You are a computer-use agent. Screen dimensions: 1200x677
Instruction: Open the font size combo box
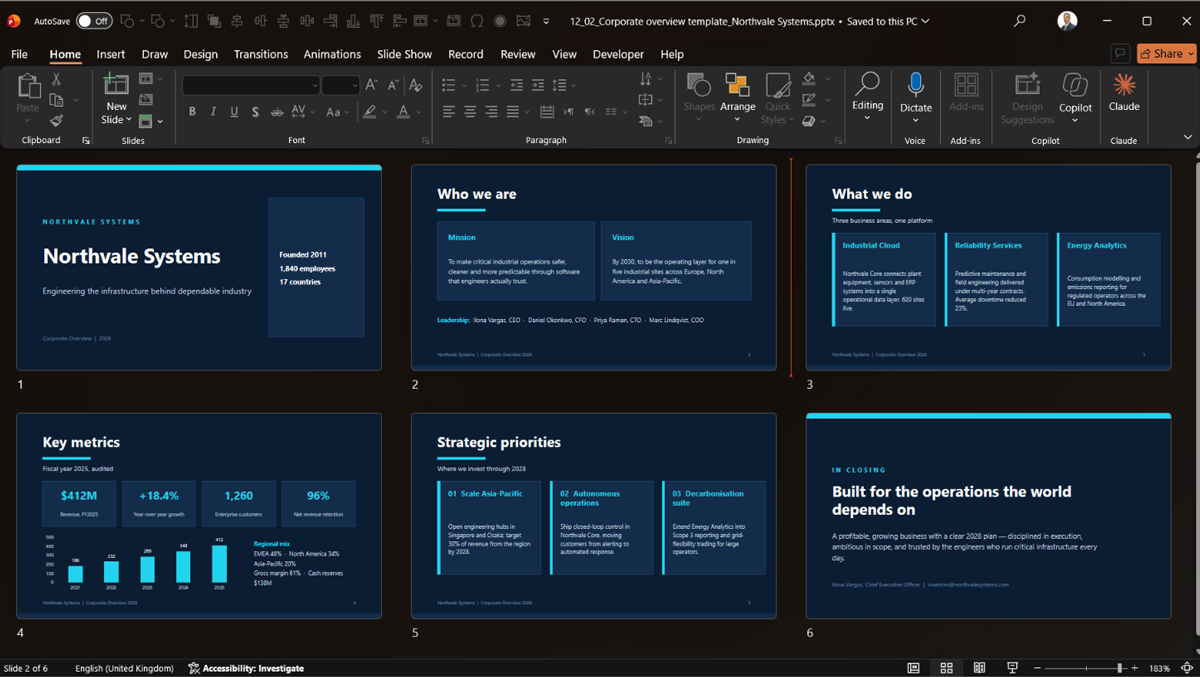[x=340, y=85]
